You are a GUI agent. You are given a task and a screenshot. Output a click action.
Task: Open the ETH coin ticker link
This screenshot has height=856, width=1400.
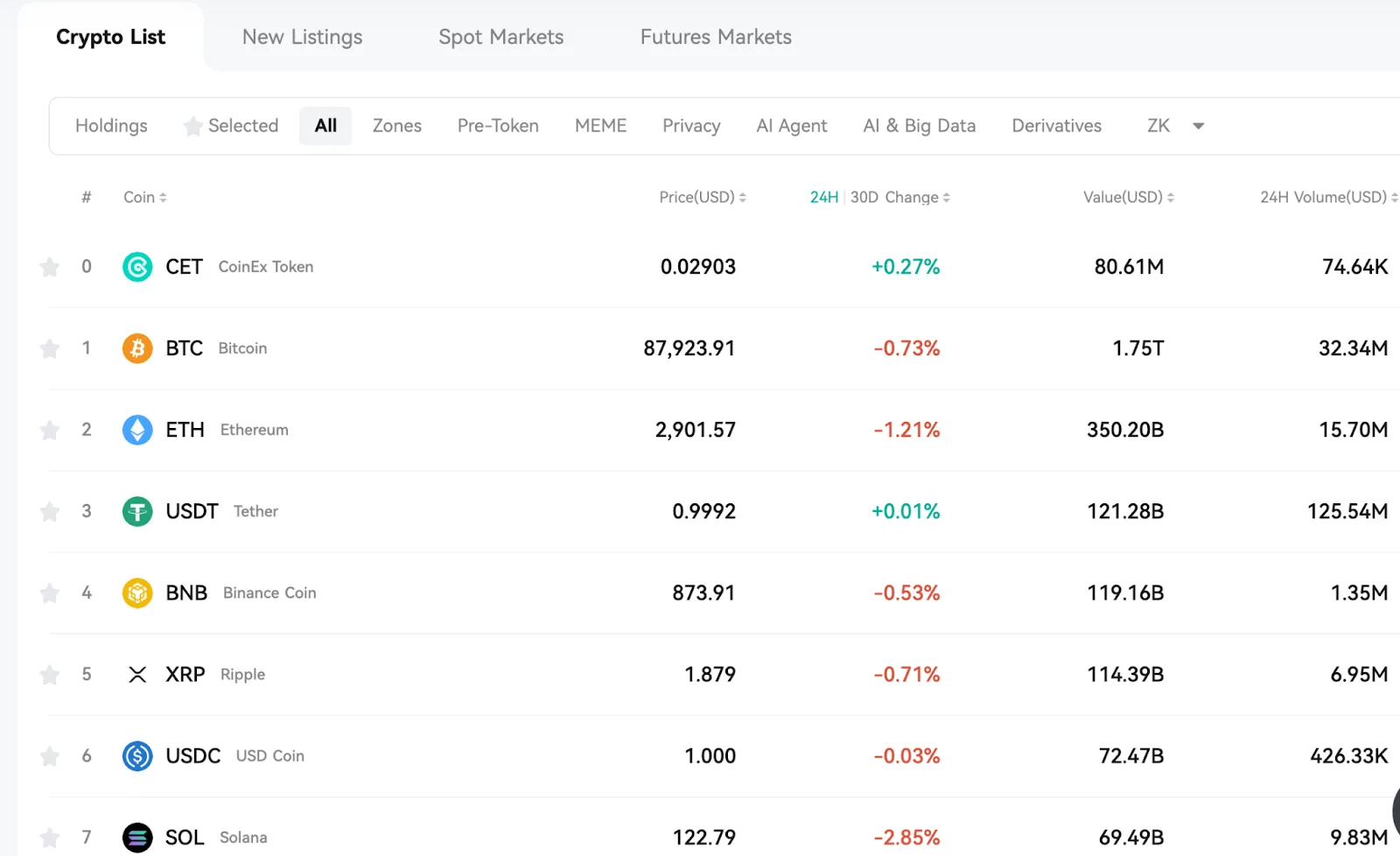pyautogui.click(x=185, y=430)
